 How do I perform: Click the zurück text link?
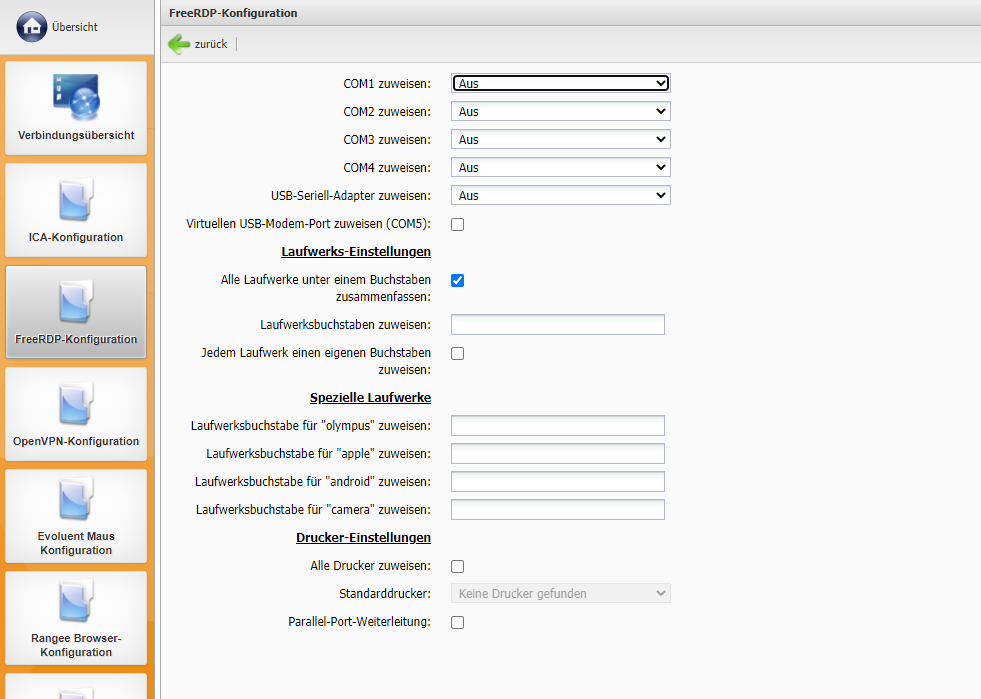point(211,44)
